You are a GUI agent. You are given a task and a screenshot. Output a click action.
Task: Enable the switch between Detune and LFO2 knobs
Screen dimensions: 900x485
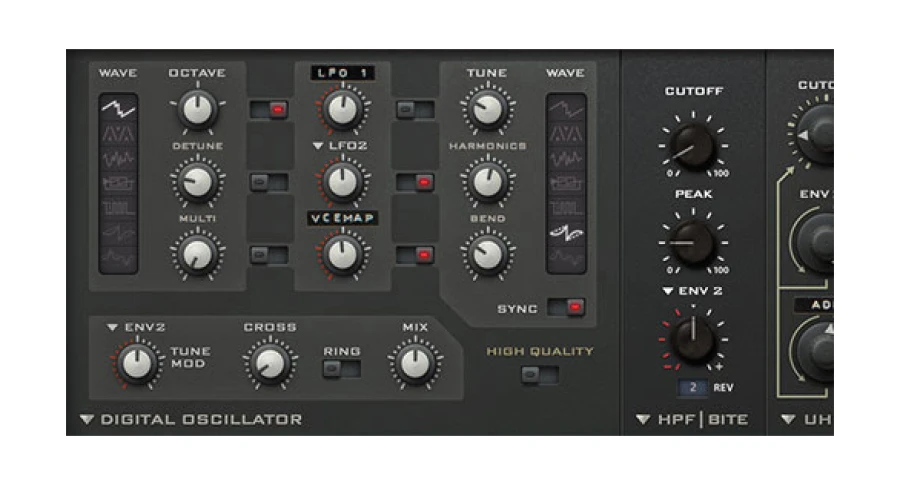click(269, 183)
